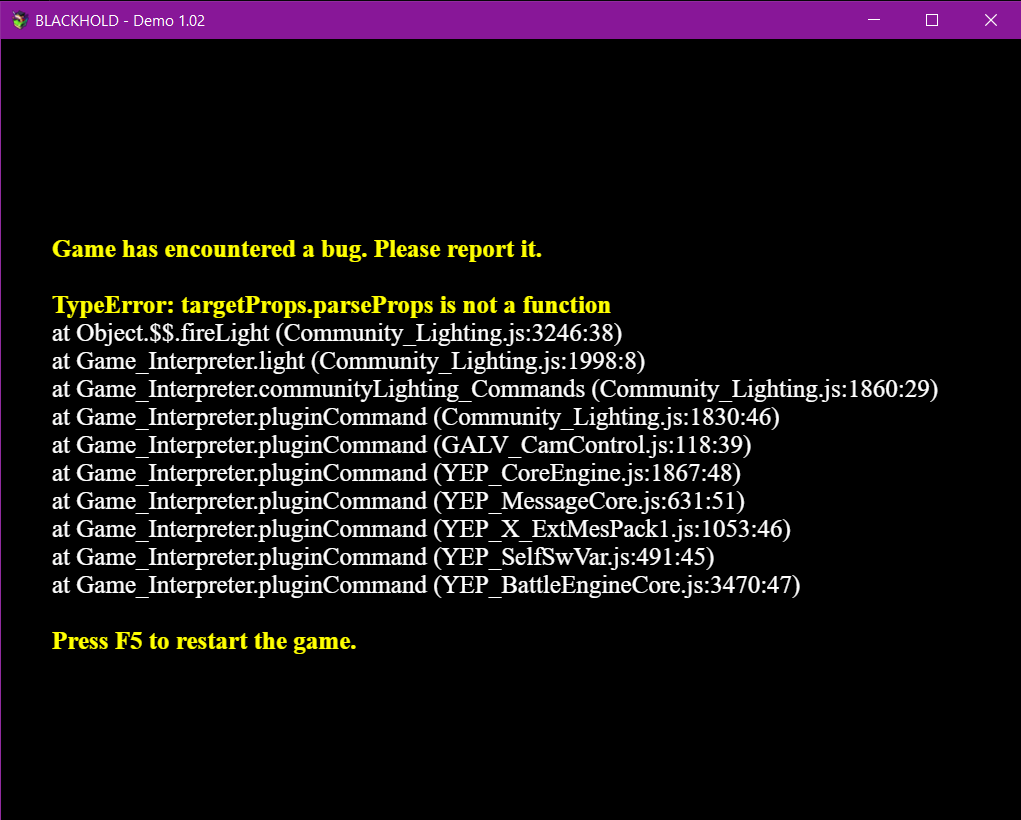This screenshot has width=1021, height=820.
Task: Click the YEP_SelfSwVar.js:491:45 stack line
Action: [383, 557]
